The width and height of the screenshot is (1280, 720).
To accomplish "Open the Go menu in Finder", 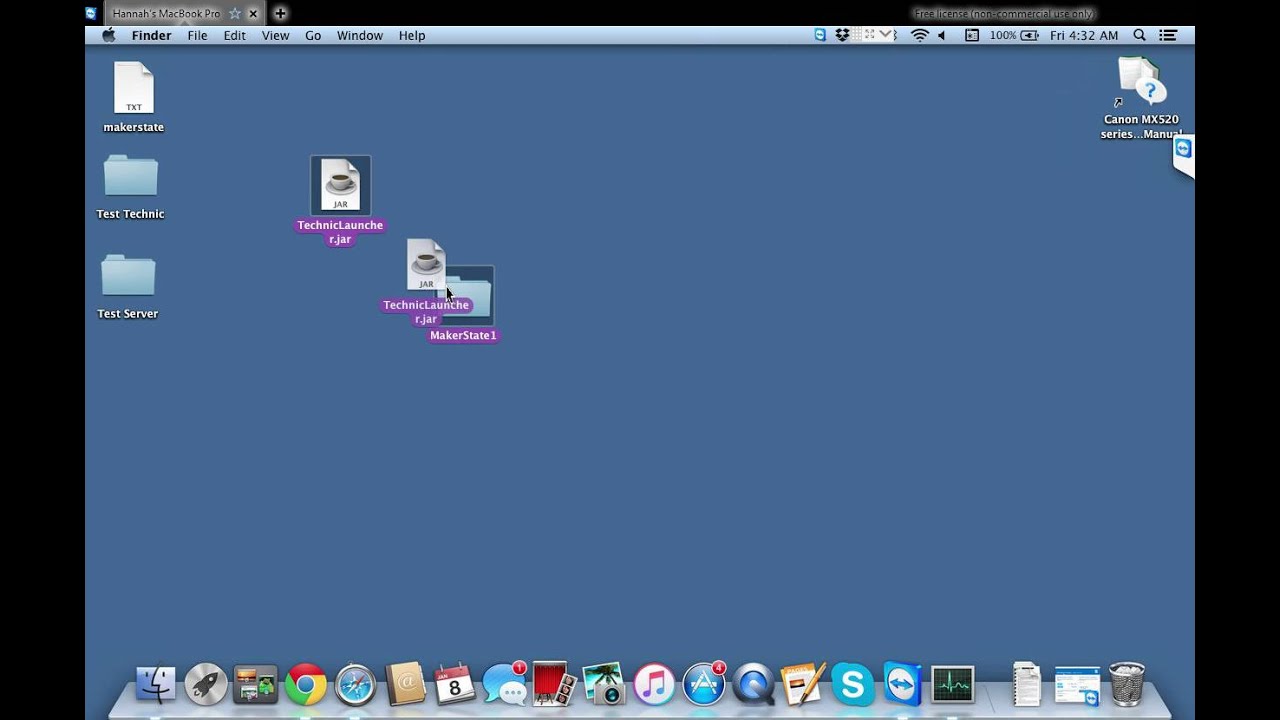I will [x=313, y=35].
